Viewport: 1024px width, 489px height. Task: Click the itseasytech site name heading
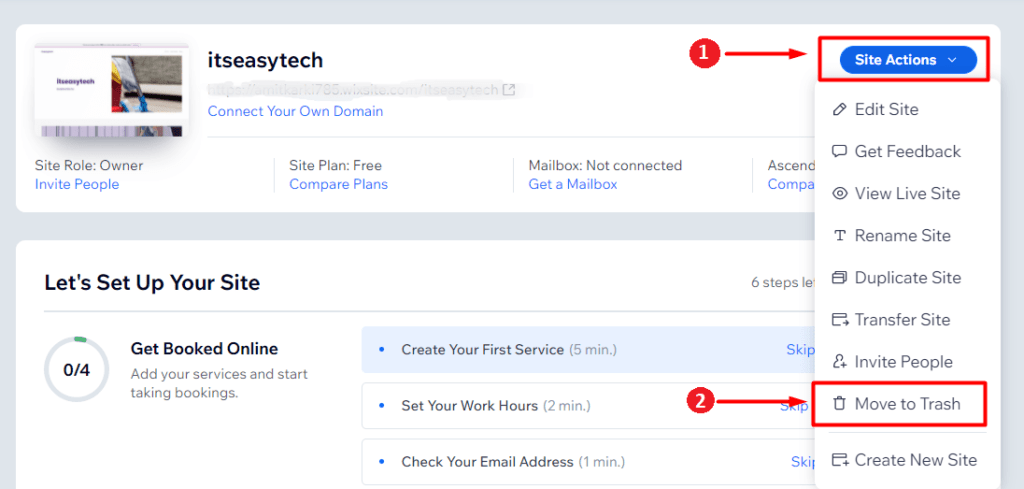click(x=265, y=60)
